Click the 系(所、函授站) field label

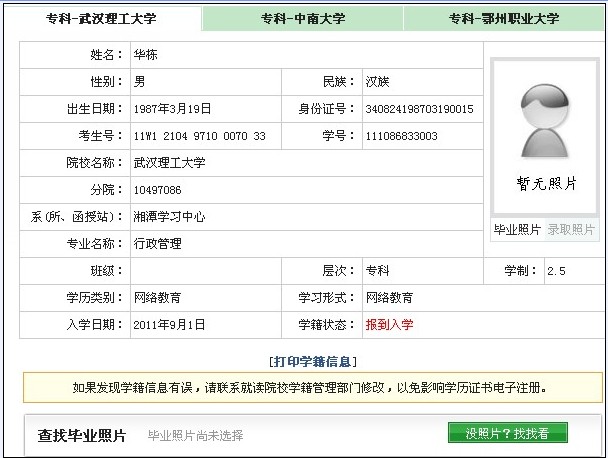76,217
